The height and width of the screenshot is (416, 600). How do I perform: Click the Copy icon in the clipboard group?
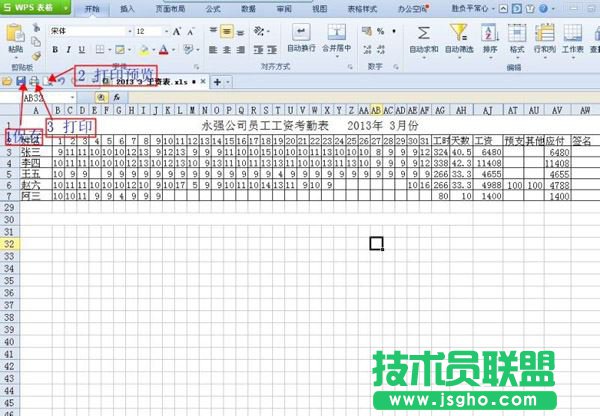(x=36, y=41)
